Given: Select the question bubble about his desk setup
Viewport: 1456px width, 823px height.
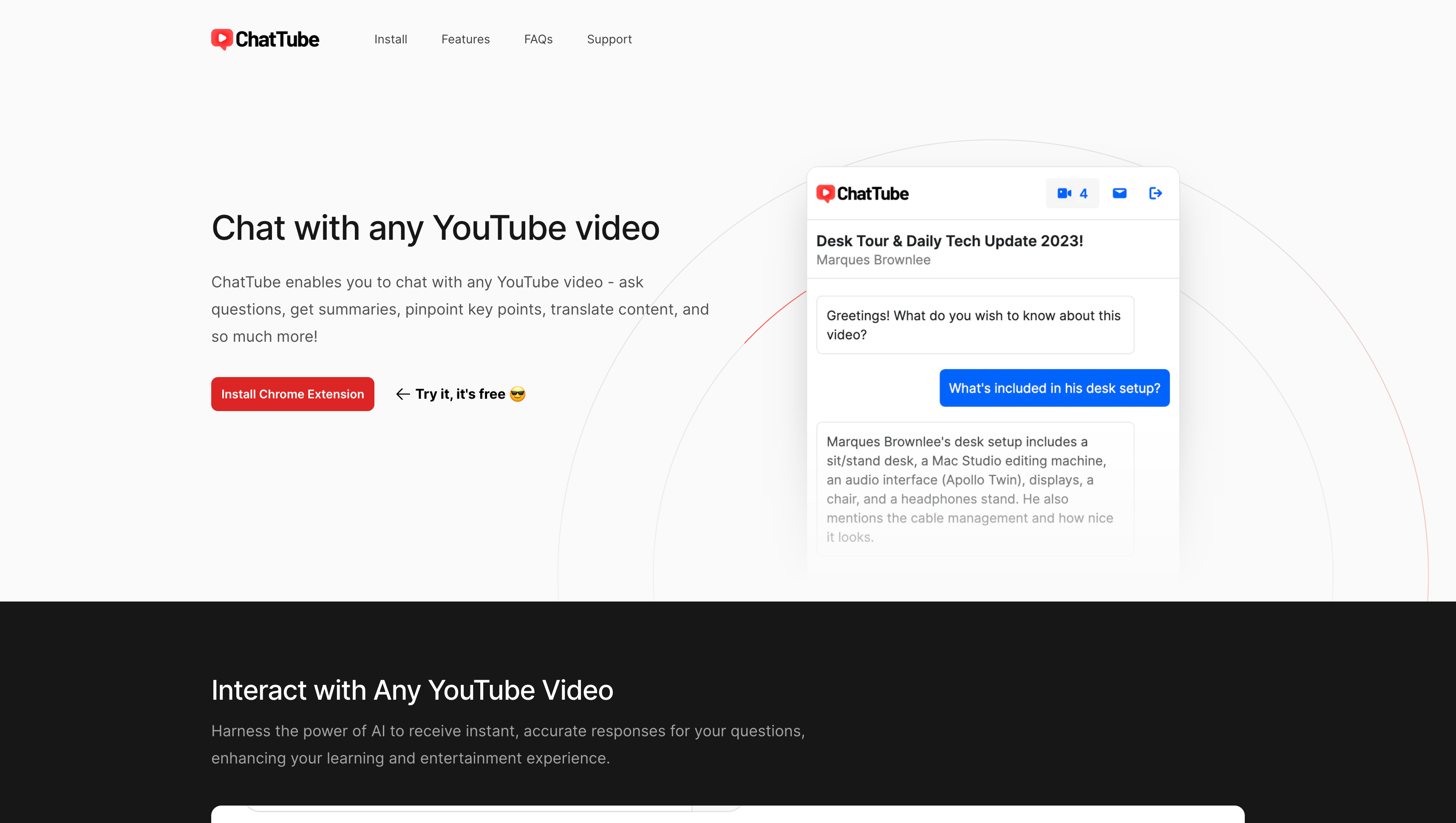Looking at the screenshot, I should pos(1054,388).
